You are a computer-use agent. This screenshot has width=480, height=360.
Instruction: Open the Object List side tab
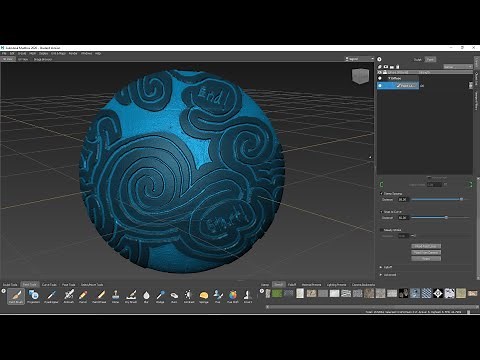tap(476, 79)
